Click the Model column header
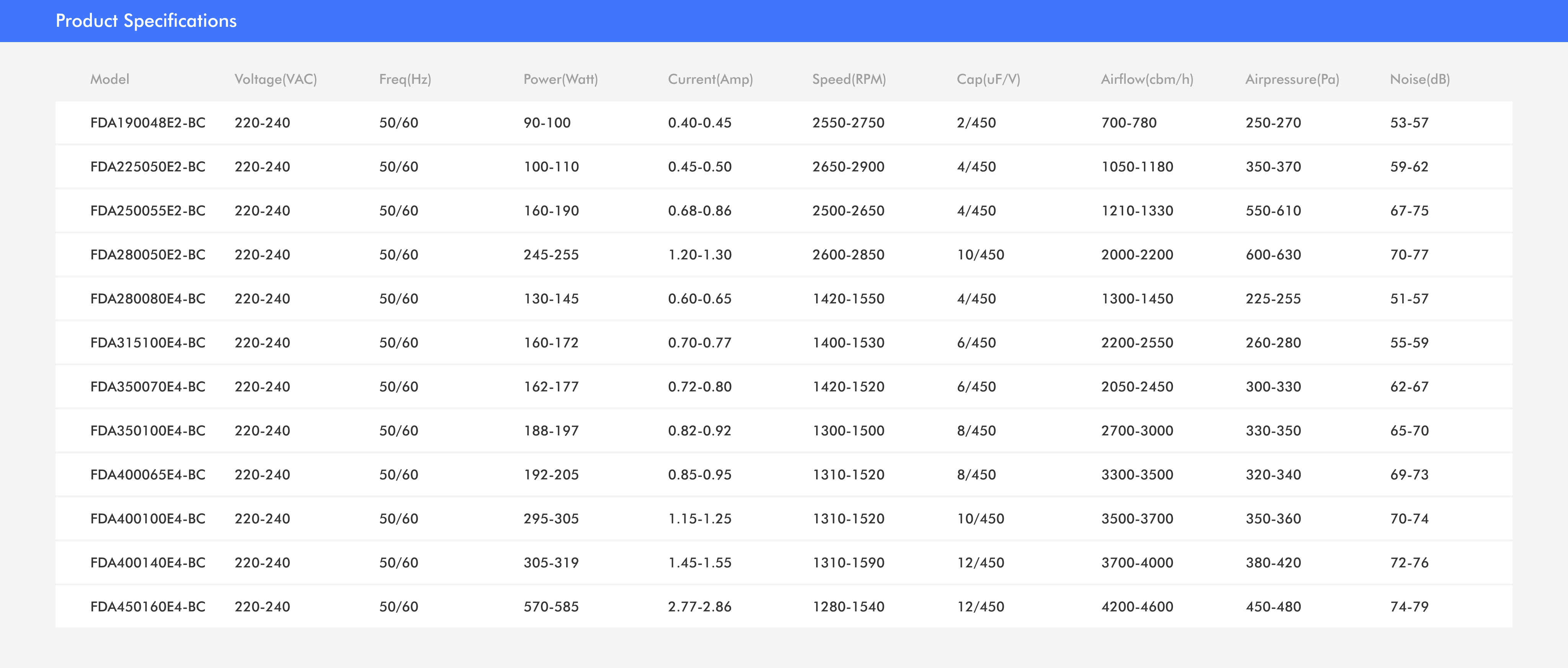 point(109,79)
